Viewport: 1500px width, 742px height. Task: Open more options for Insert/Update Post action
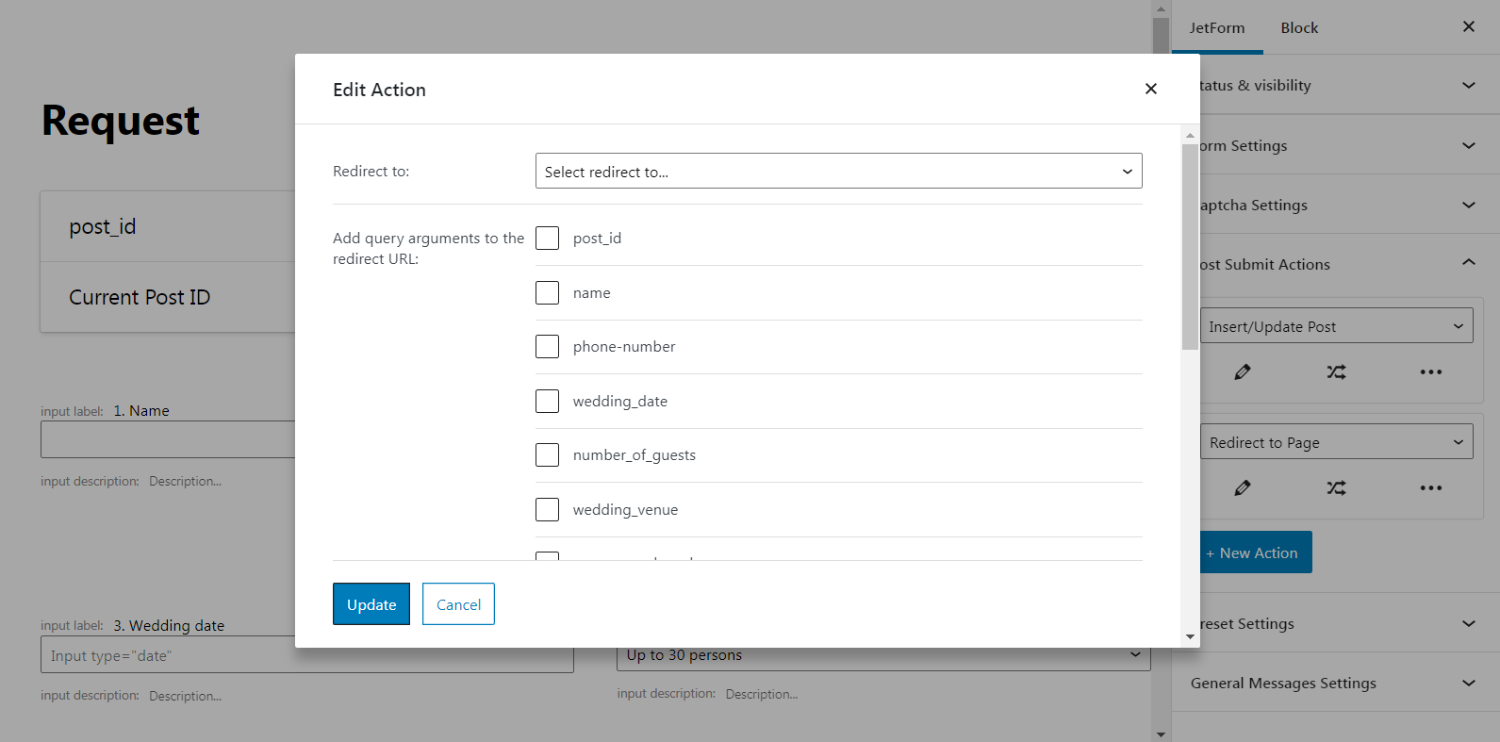(x=1430, y=371)
